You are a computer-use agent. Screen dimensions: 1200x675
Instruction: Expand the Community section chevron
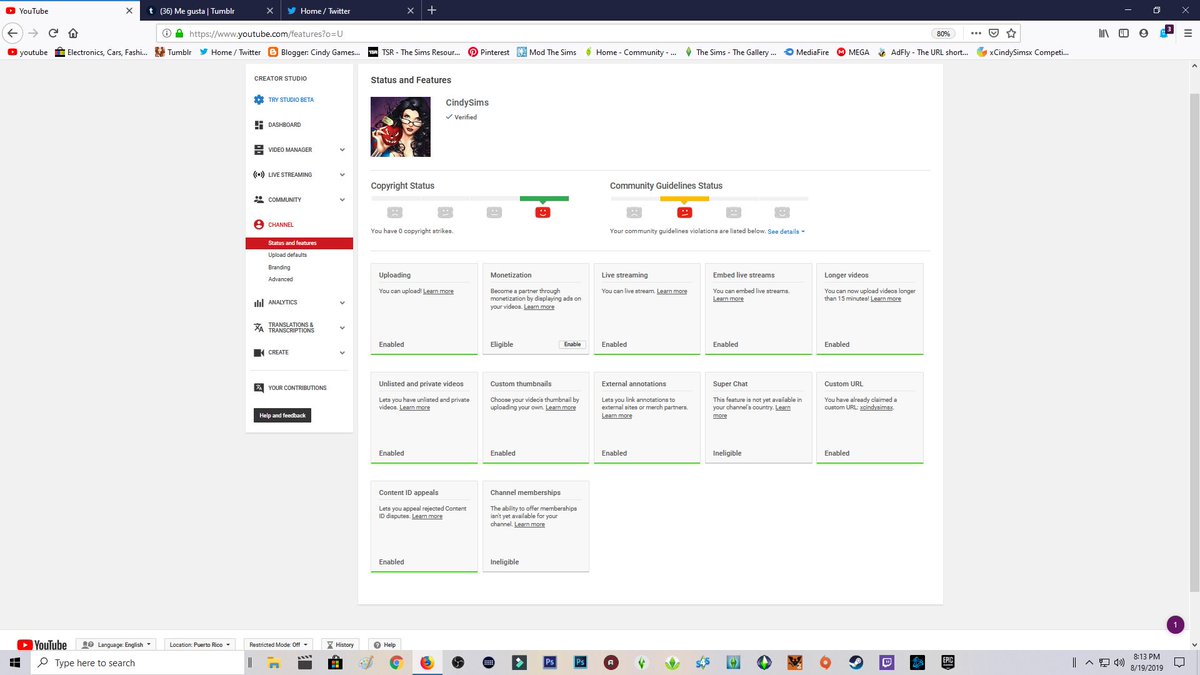point(342,200)
